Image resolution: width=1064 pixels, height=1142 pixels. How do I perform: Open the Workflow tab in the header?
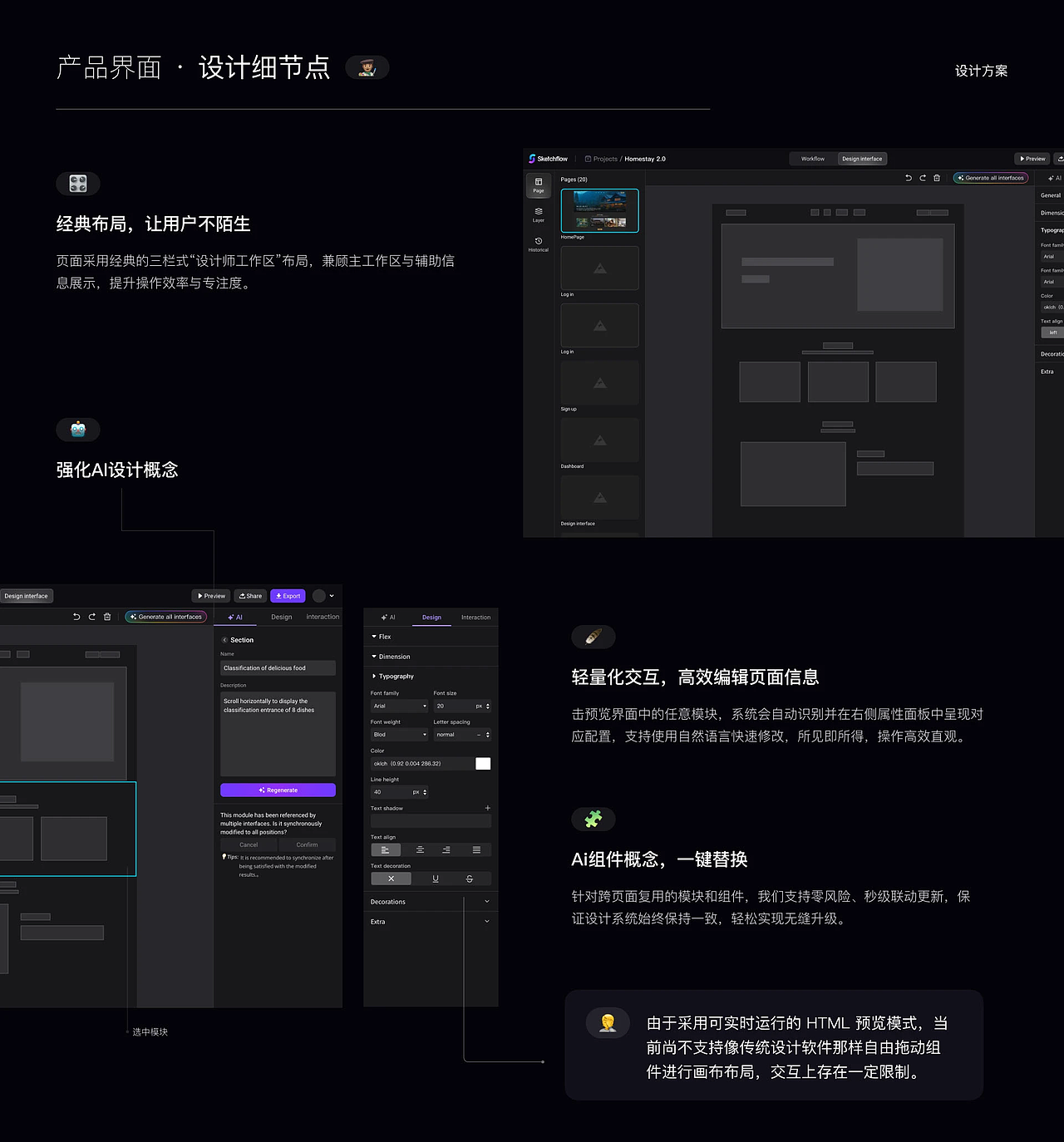(x=812, y=159)
